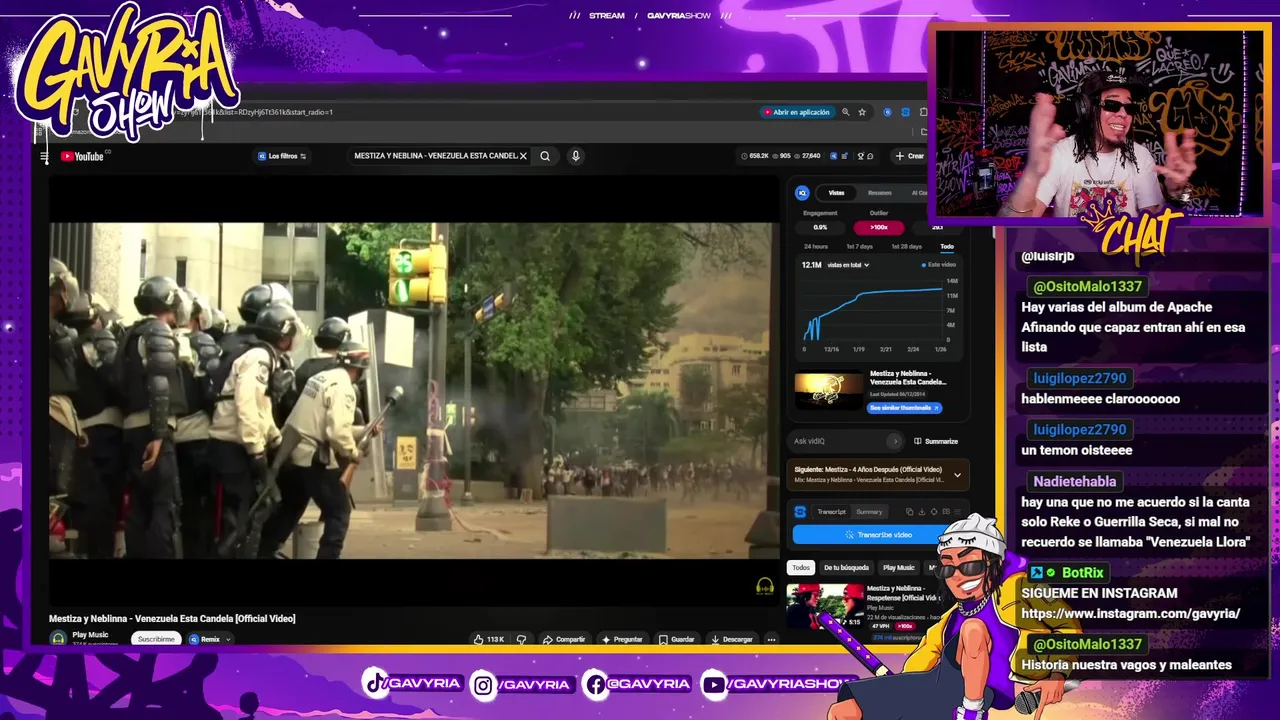The width and height of the screenshot is (1280, 720).
Task: Select the Vistas tab in vidIQ
Action: 836,193
